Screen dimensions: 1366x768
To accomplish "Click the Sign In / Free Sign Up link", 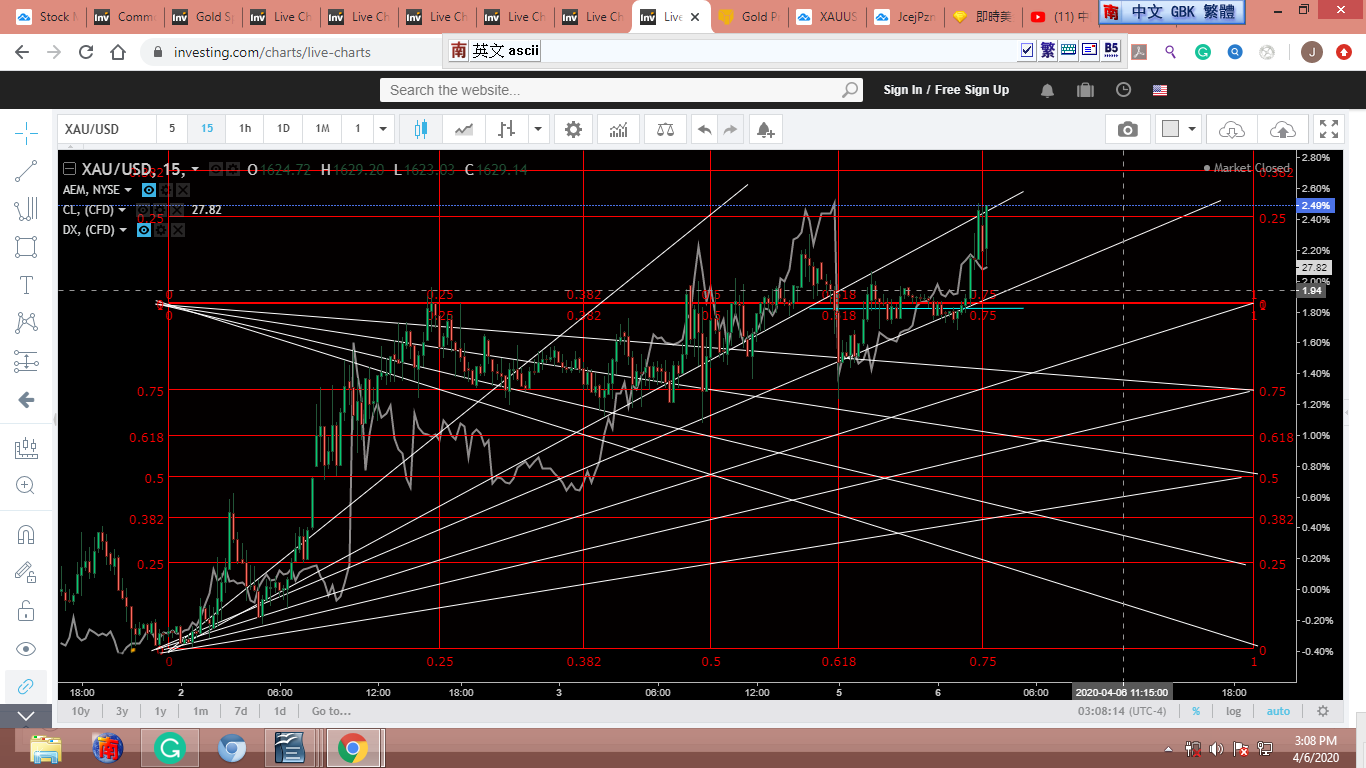I will pyautogui.click(x=946, y=90).
